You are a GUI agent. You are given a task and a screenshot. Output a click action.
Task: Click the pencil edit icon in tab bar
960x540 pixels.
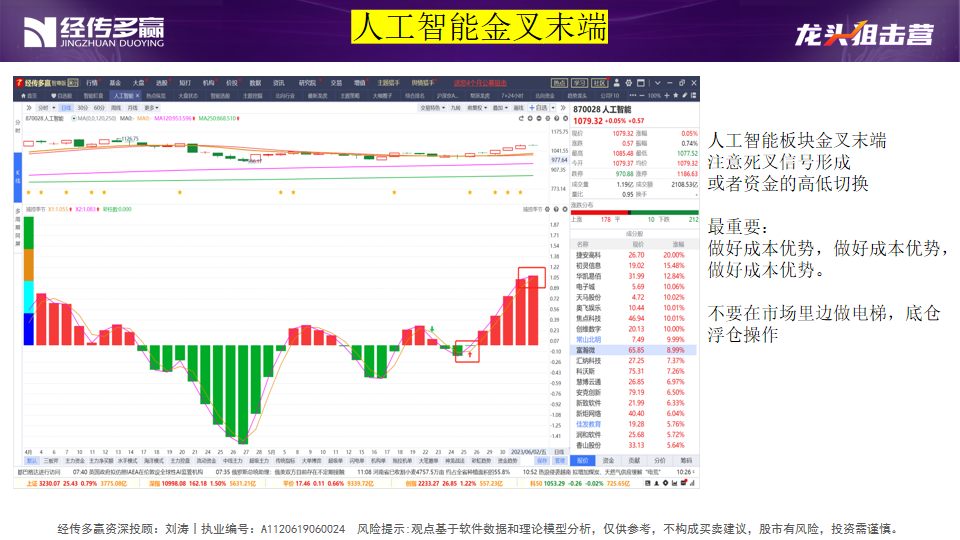[x=684, y=96]
